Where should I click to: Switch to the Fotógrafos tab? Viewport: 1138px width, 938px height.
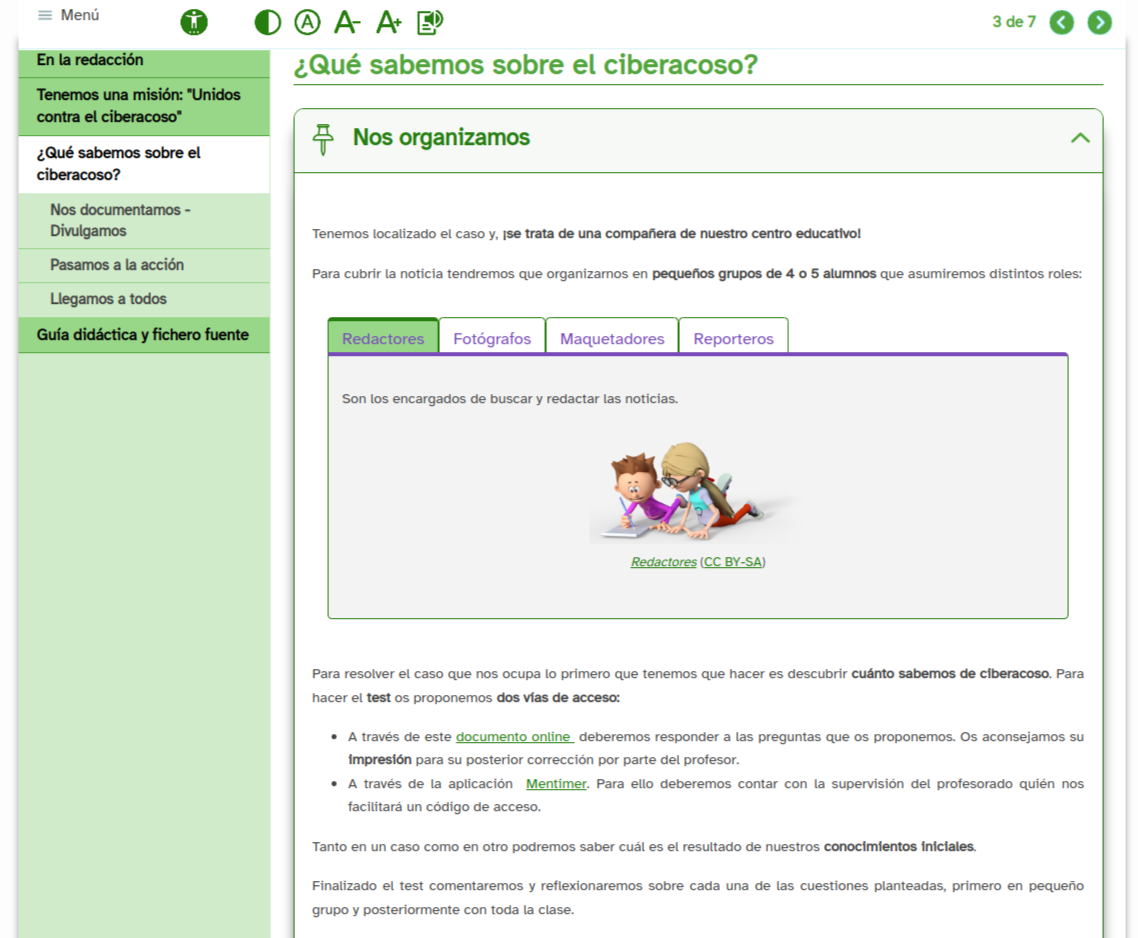pyautogui.click(x=492, y=338)
